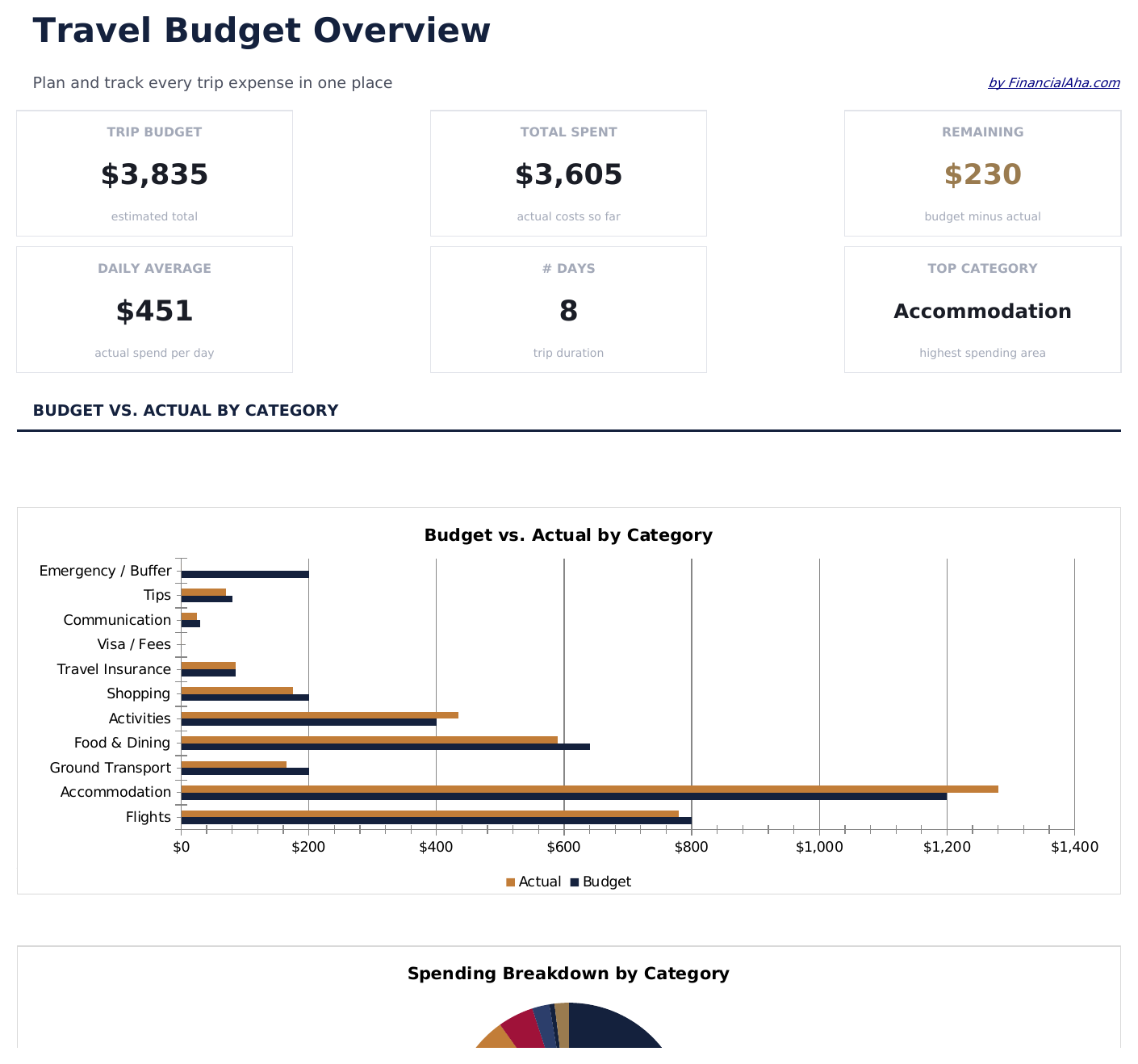
Task: Select the Emergency / Buffer budget bar
Action: [x=245, y=575]
